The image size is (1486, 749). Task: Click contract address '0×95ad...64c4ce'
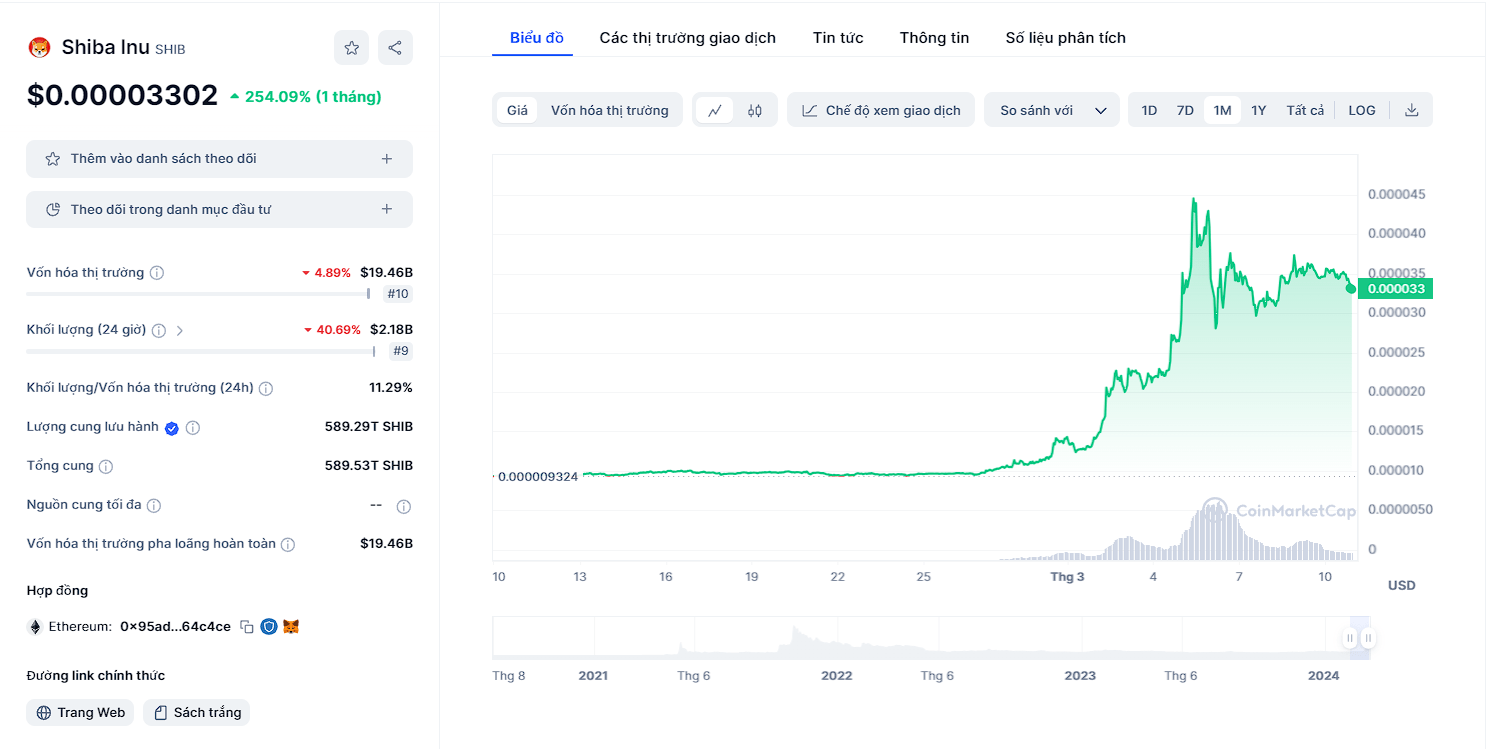click(x=175, y=627)
